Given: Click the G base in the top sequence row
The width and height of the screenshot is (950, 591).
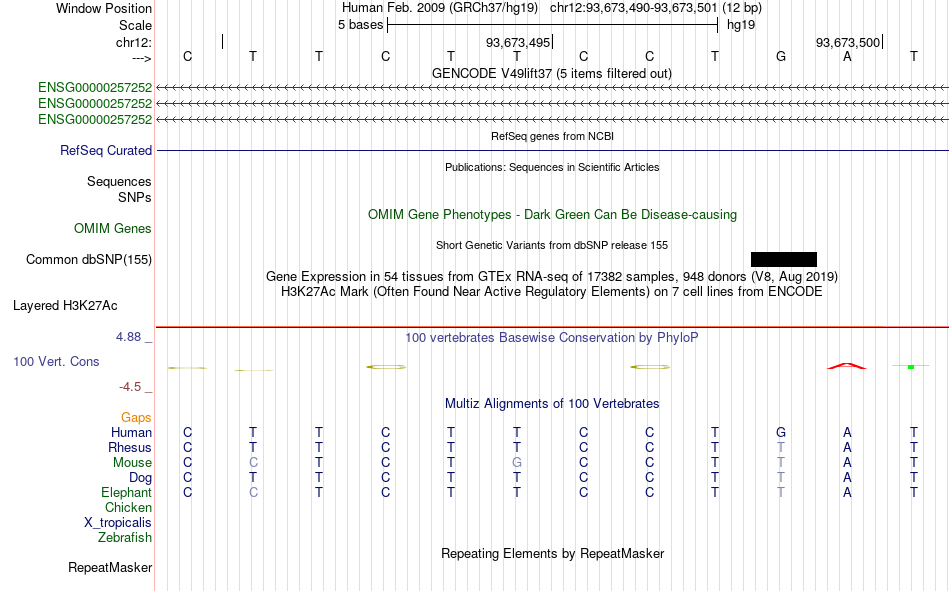Looking at the screenshot, I should [781, 56].
